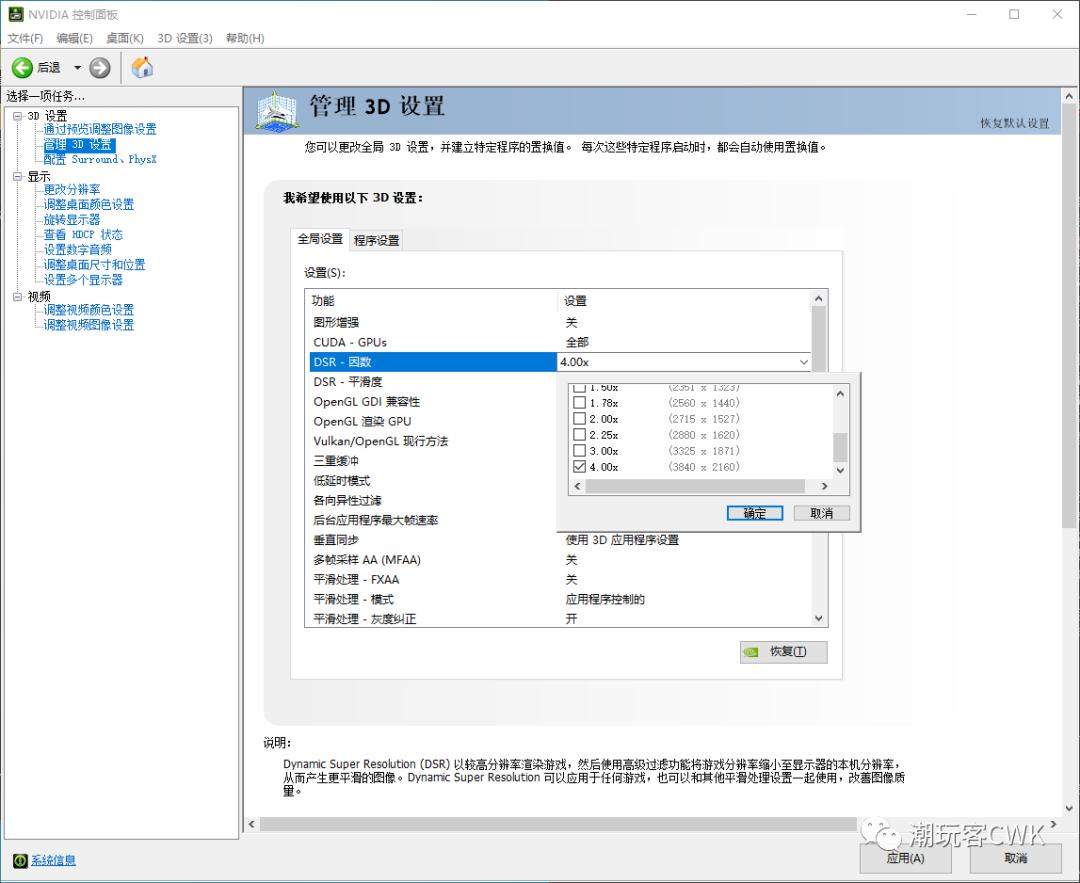
Task: Click the Home icon in toolbar
Action: tap(142, 67)
